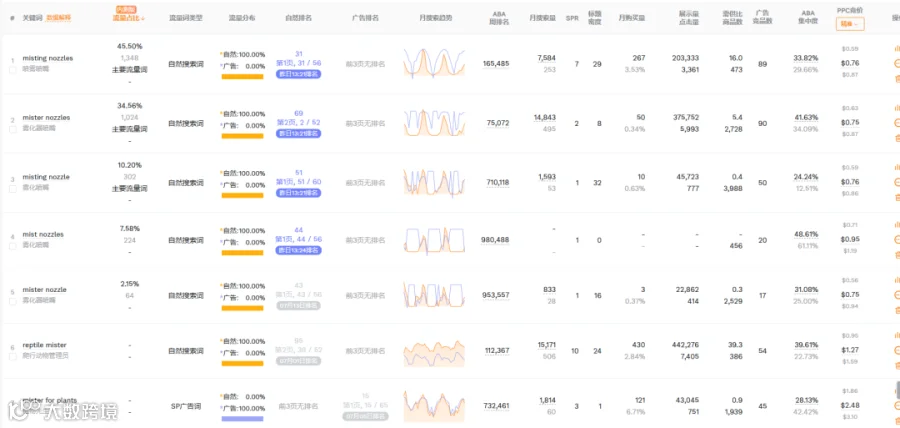The width and height of the screenshot is (900, 428).
Task: Open bar chart icon for misting nozzles row
Action: tap(897, 49)
